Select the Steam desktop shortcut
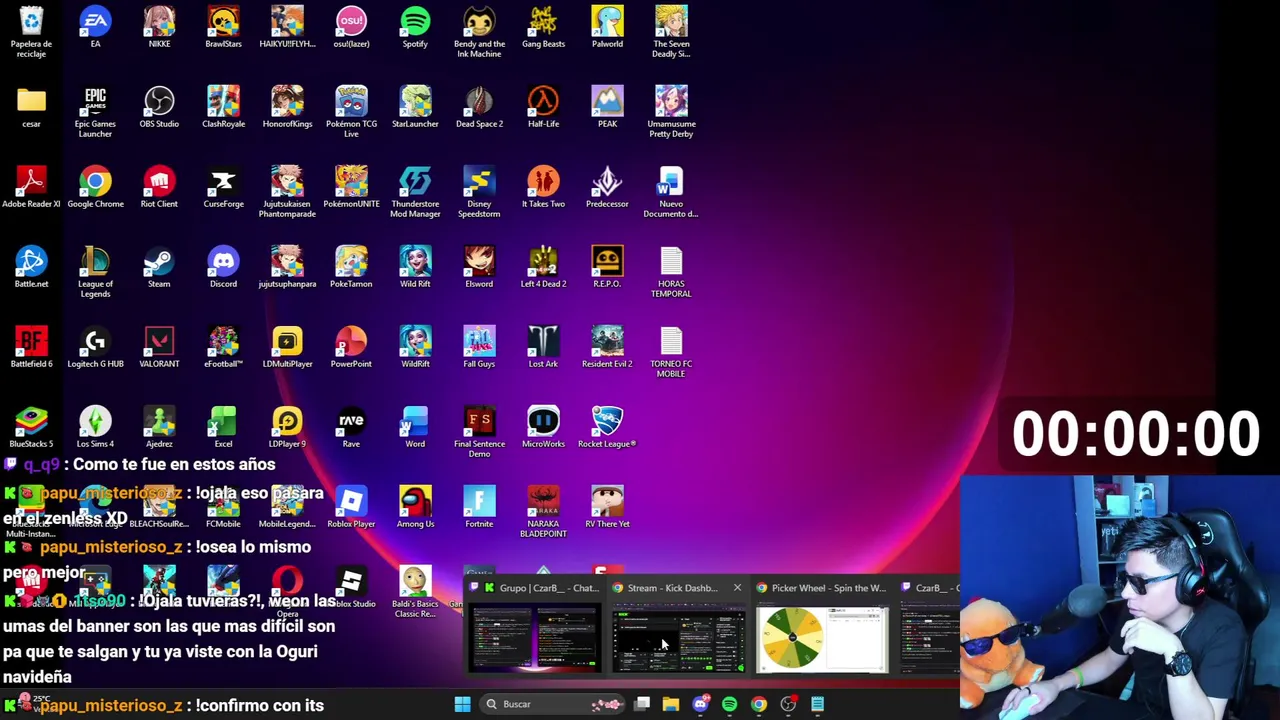1280x720 pixels. tap(159, 267)
